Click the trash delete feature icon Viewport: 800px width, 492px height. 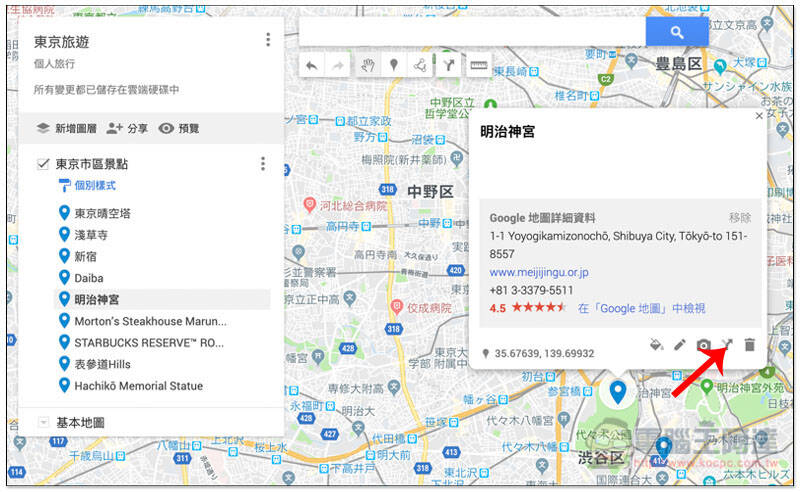click(x=749, y=345)
